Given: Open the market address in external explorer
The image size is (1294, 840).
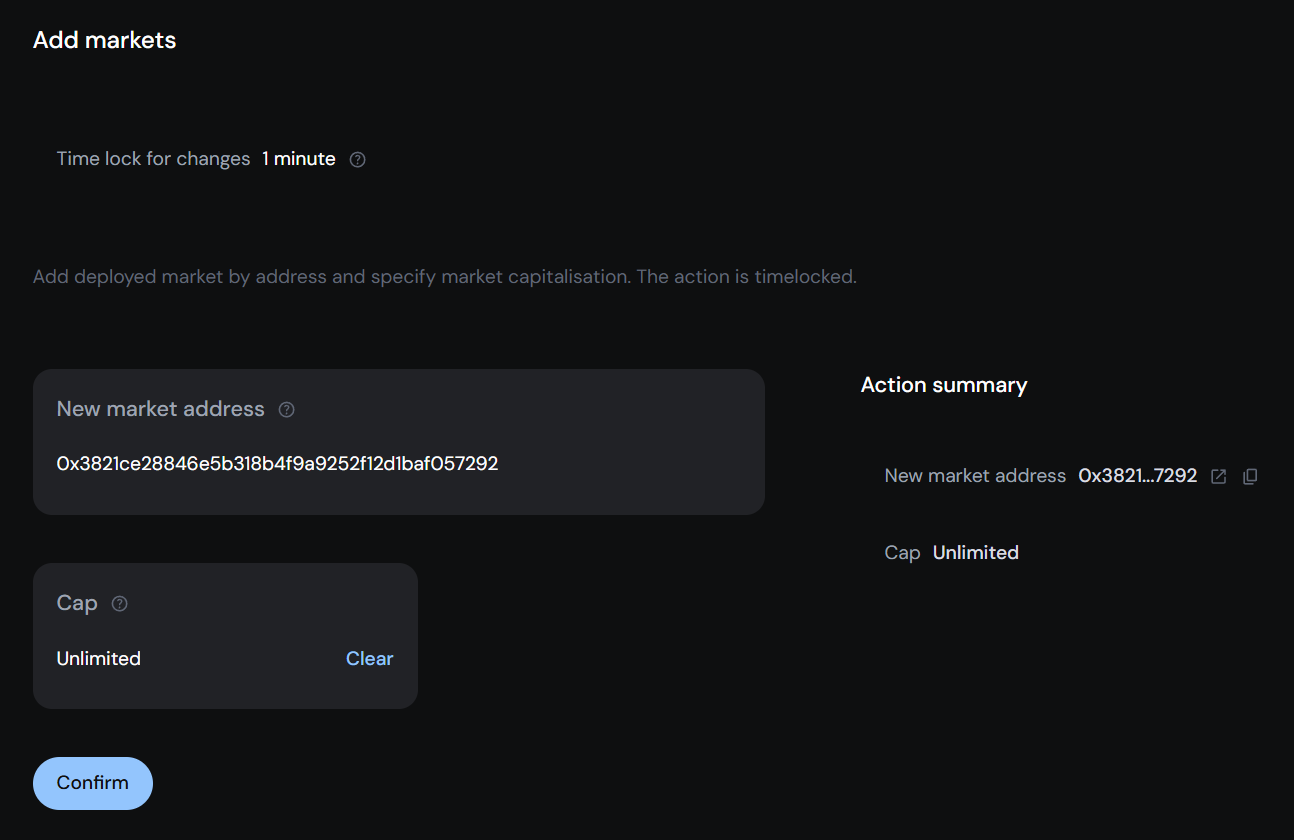Looking at the screenshot, I should coord(1218,477).
